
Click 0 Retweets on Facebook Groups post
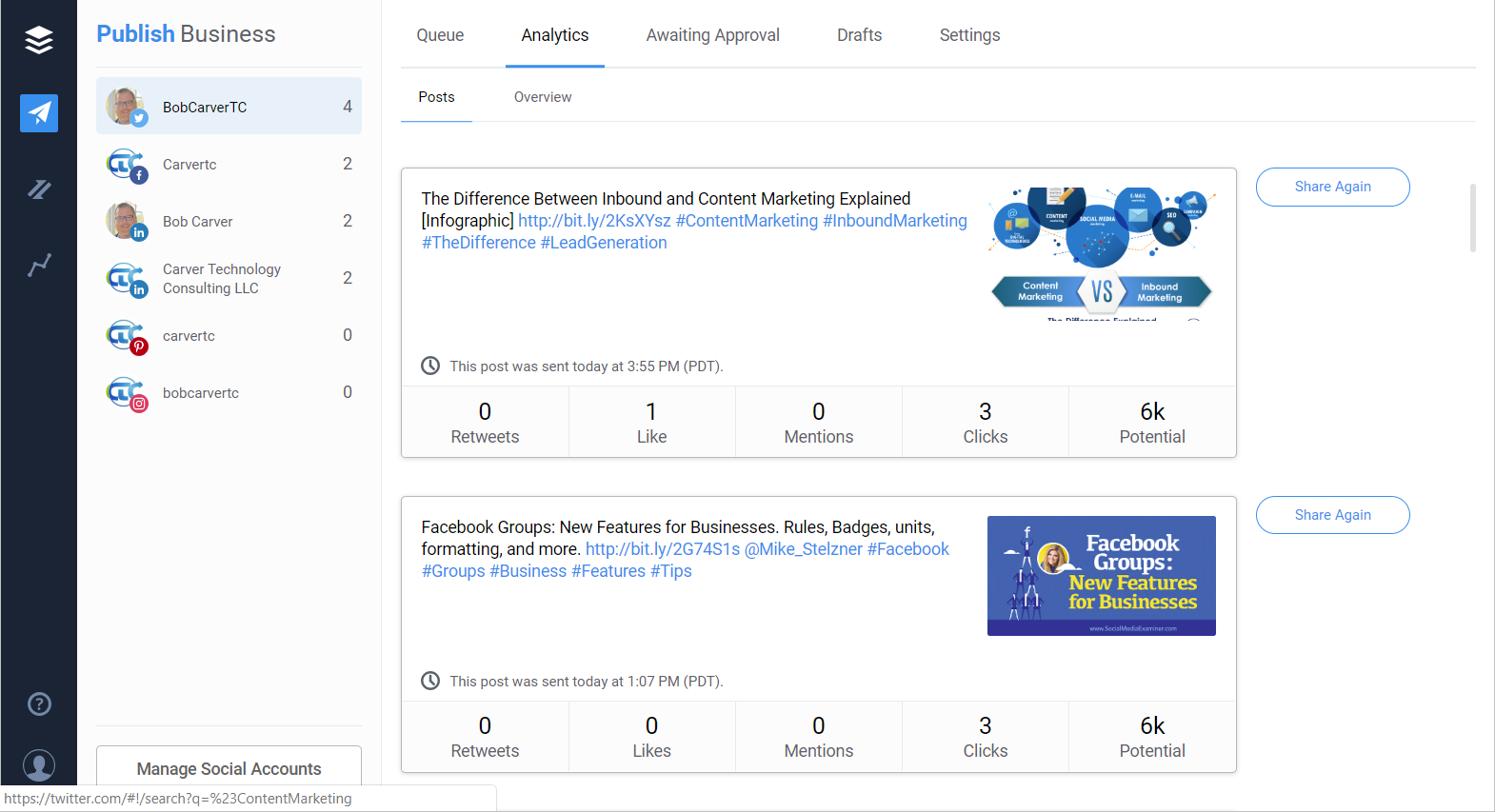point(485,737)
